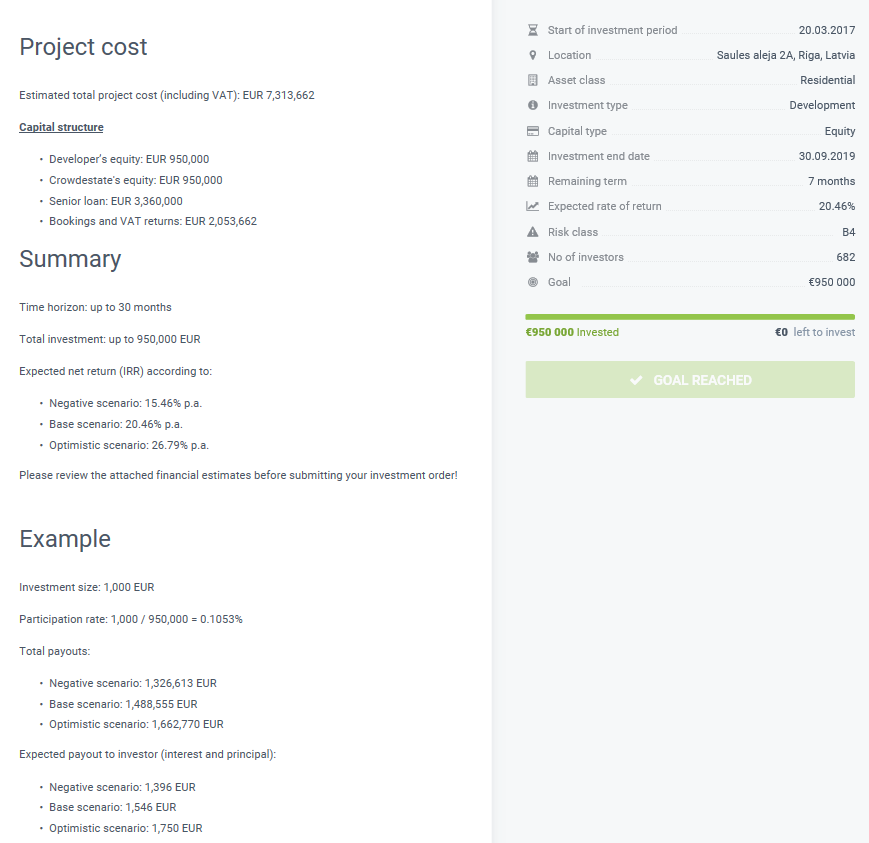Click the green investment progress bar
Image resolution: width=869 pixels, height=843 pixels.
click(x=690, y=317)
